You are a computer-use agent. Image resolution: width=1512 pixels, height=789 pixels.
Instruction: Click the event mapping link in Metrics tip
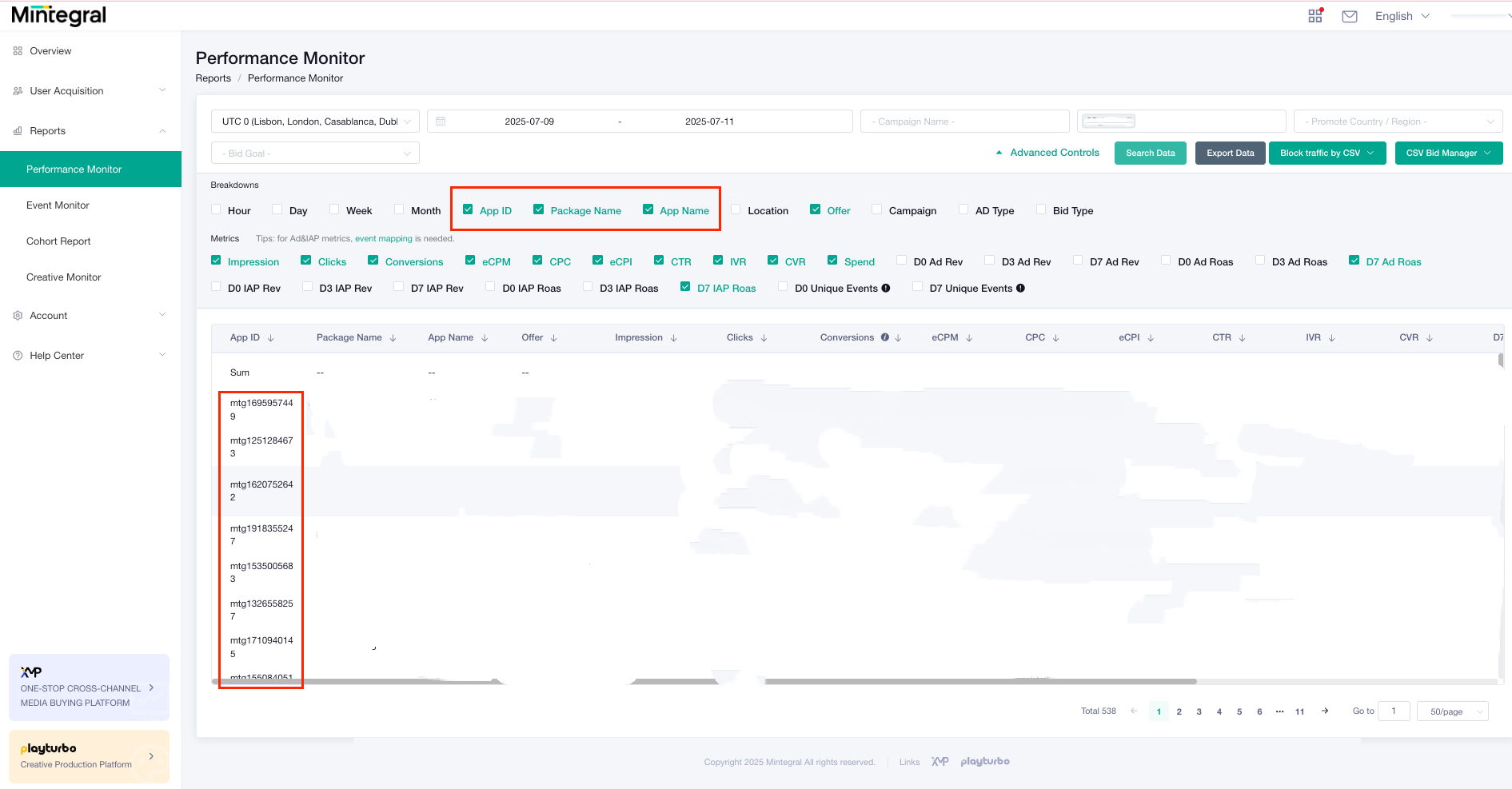384,238
